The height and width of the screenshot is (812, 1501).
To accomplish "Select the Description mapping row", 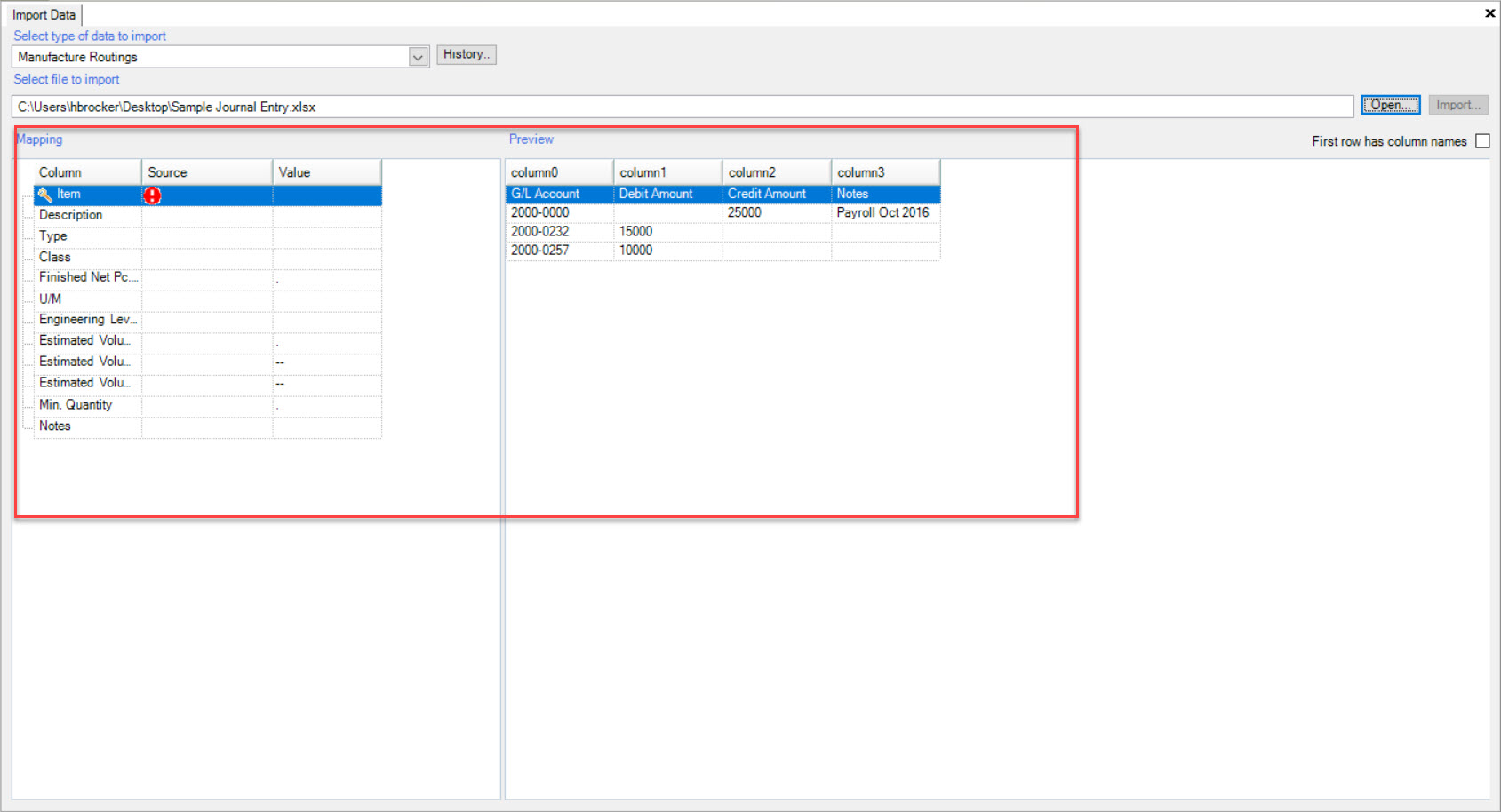I will pos(208,216).
